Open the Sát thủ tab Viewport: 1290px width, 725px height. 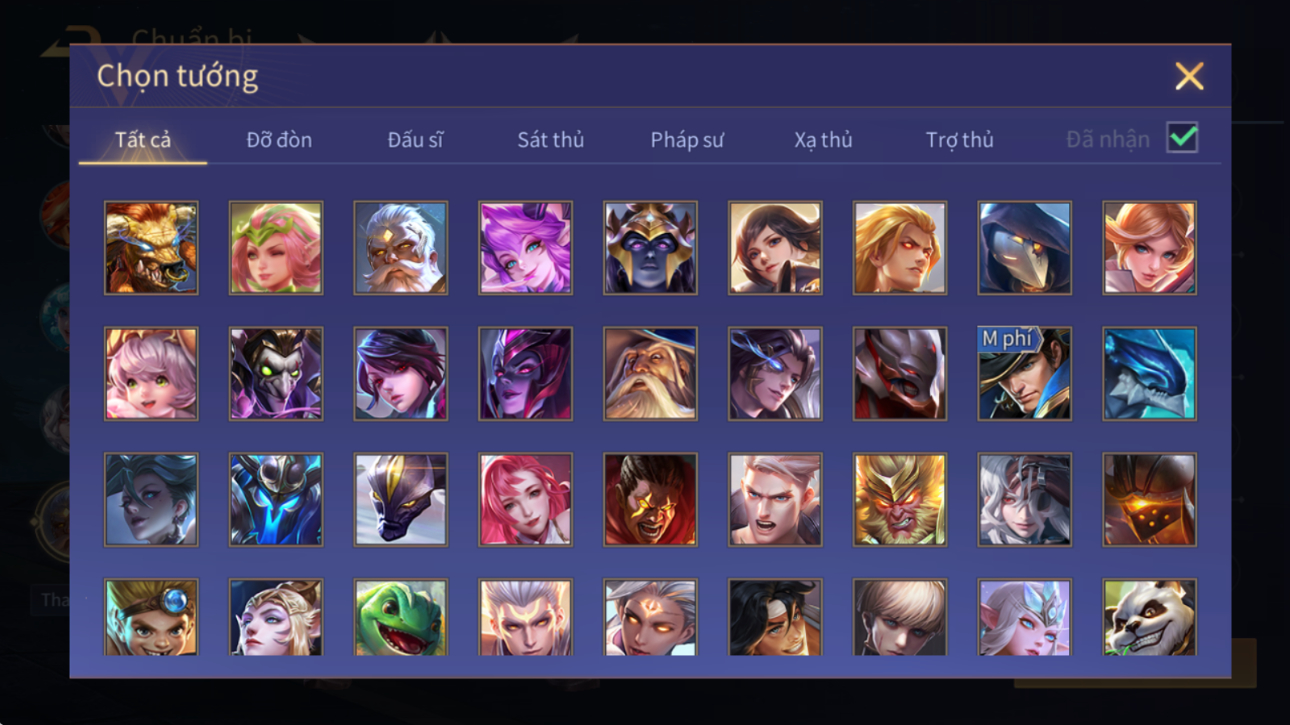point(550,140)
